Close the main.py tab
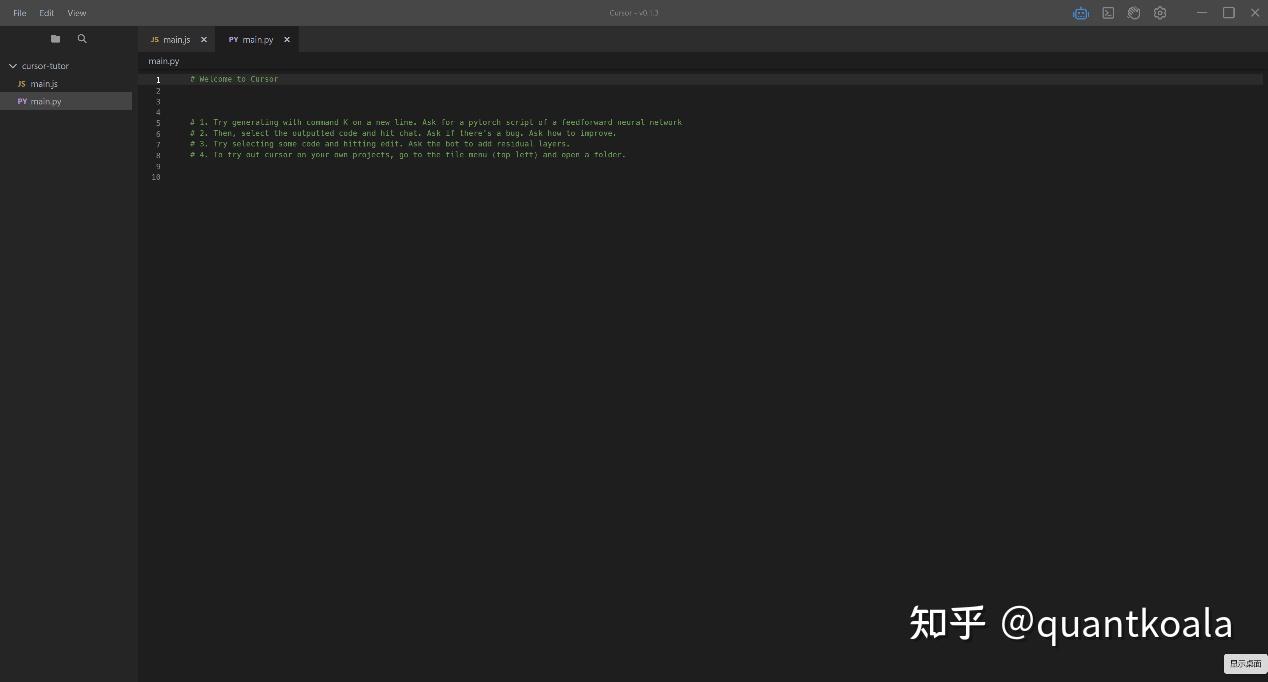This screenshot has height=682, width=1268. click(287, 39)
